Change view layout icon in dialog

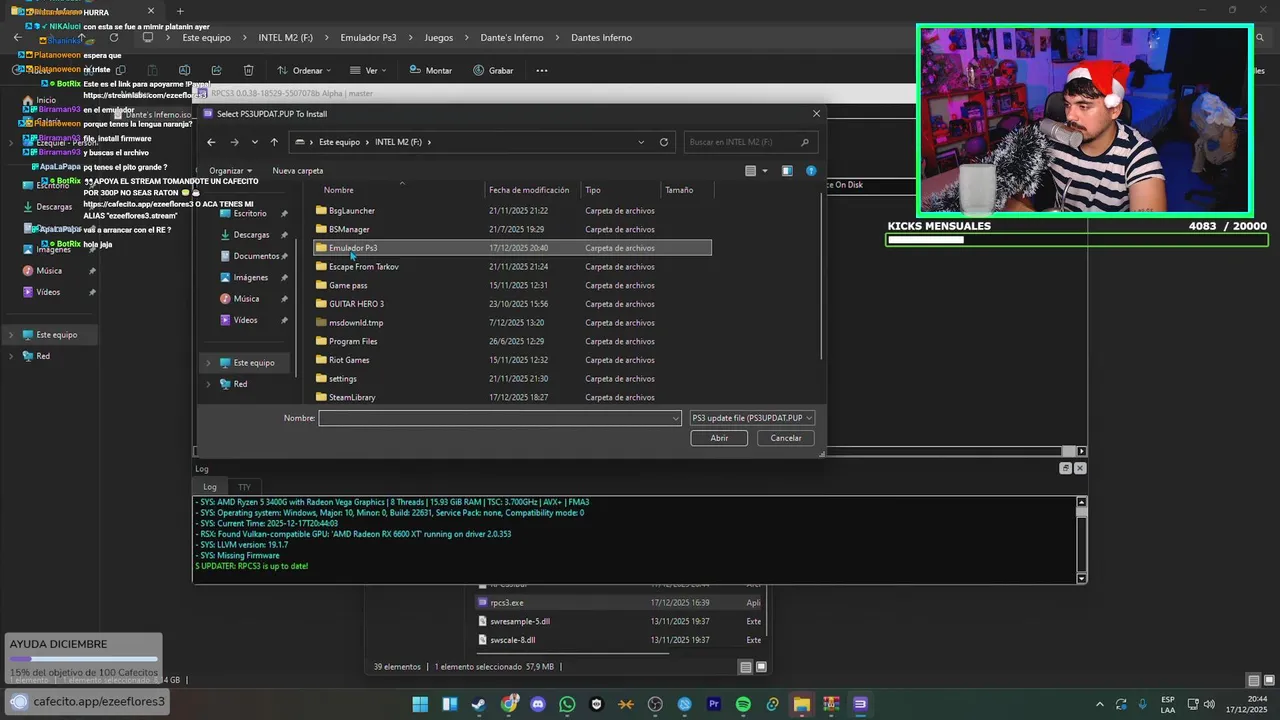pos(751,171)
